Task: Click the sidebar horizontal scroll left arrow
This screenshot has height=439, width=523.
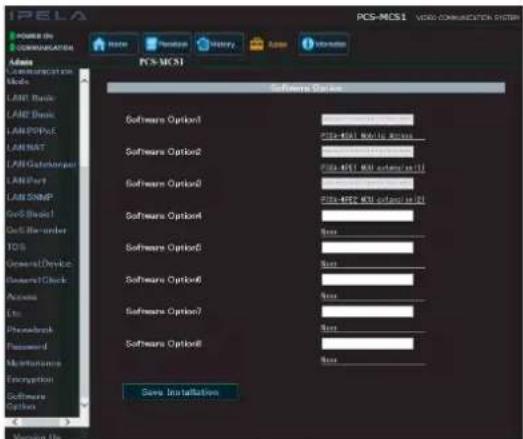Action: click(14, 422)
